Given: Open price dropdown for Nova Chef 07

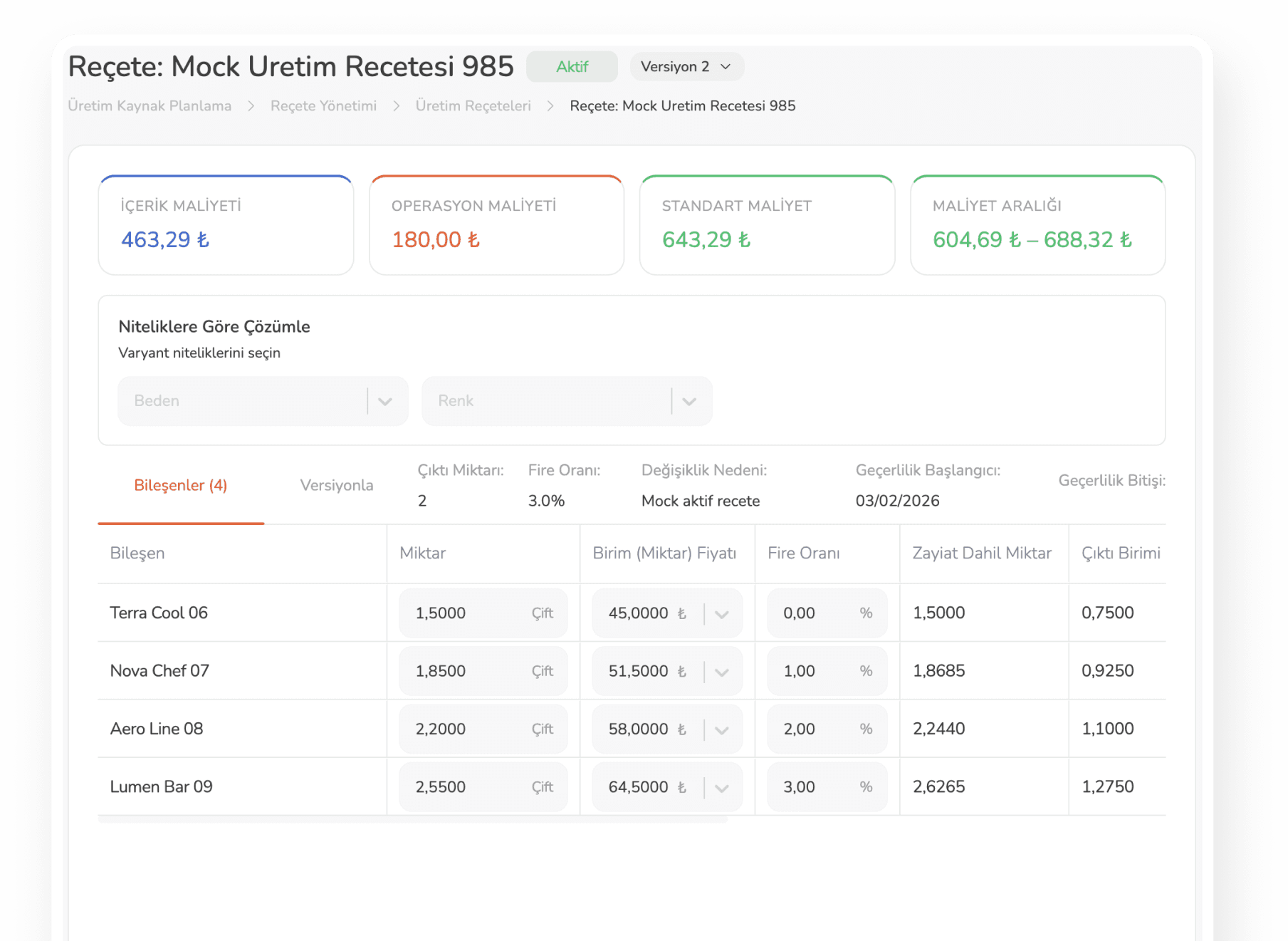Looking at the screenshot, I should pyautogui.click(x=722, y=672).
